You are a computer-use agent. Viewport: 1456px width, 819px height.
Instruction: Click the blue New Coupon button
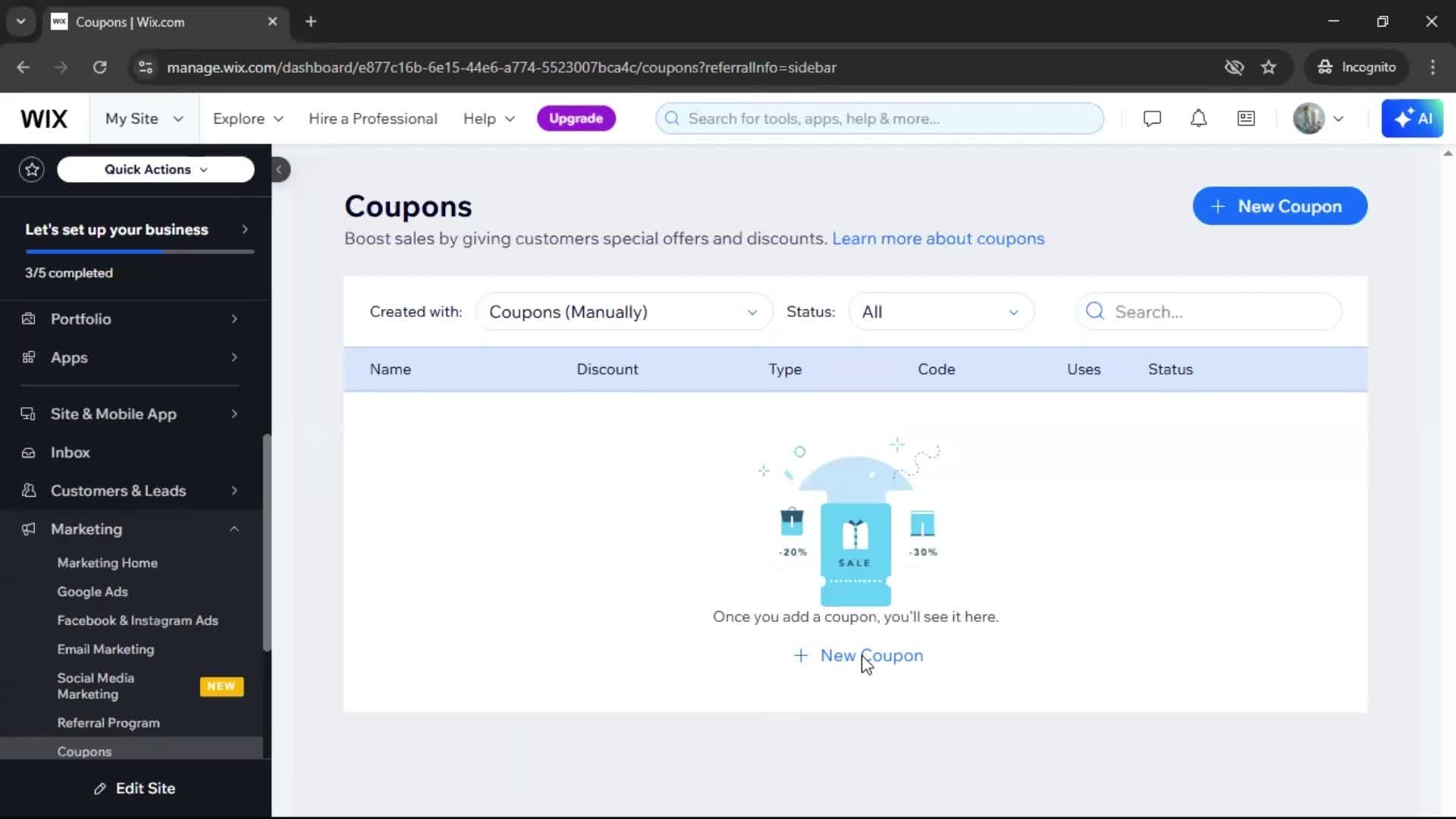point(1279,206)
